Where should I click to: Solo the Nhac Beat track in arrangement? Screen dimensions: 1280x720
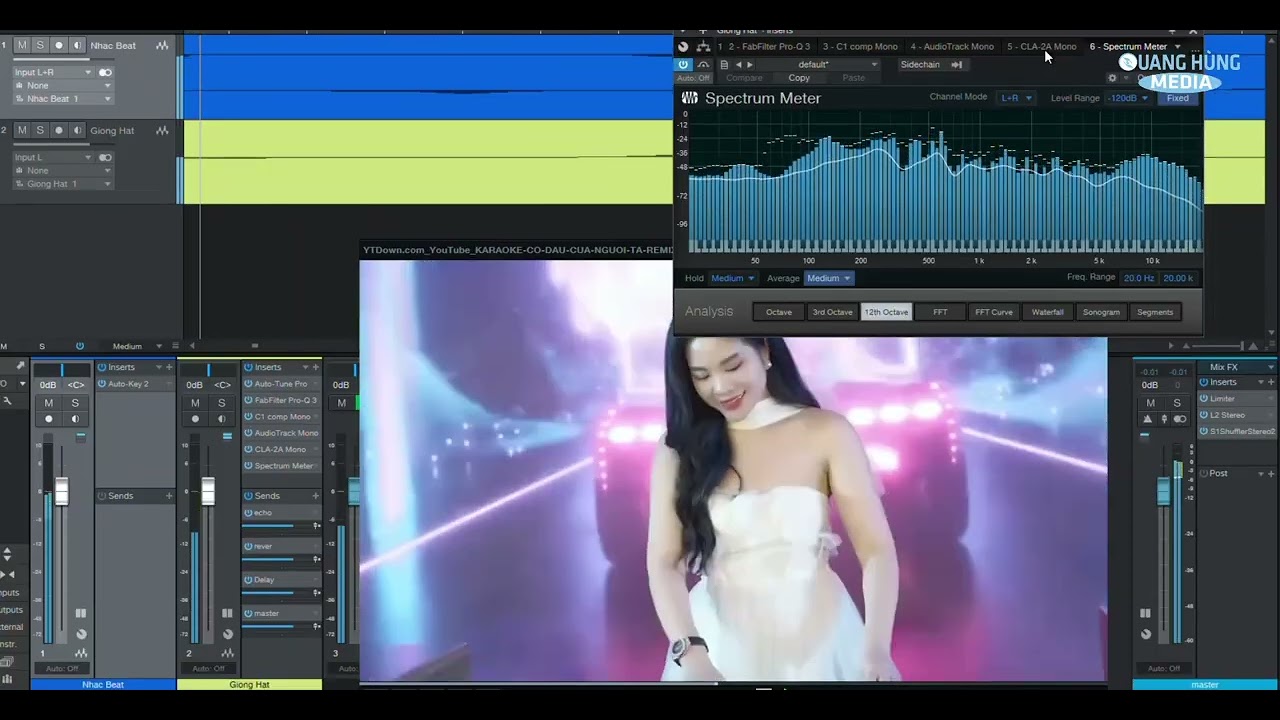(40, 46)
